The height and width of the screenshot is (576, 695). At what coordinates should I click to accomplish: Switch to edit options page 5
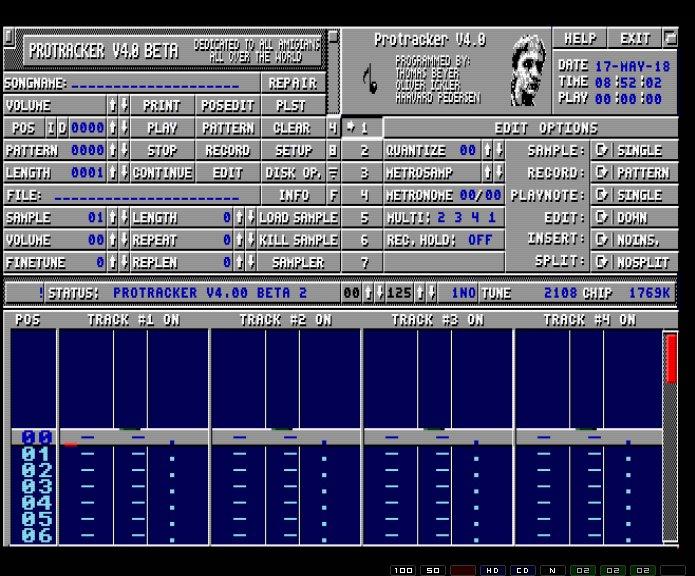coord(362,217)
